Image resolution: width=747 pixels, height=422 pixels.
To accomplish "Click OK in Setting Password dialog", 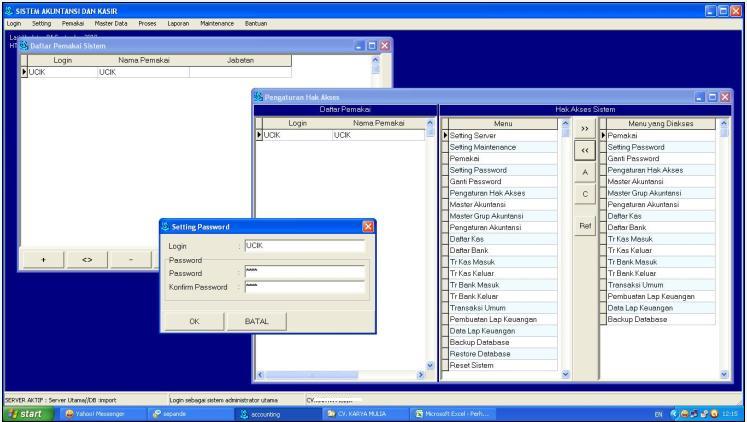I will click(x=194, y=321).
